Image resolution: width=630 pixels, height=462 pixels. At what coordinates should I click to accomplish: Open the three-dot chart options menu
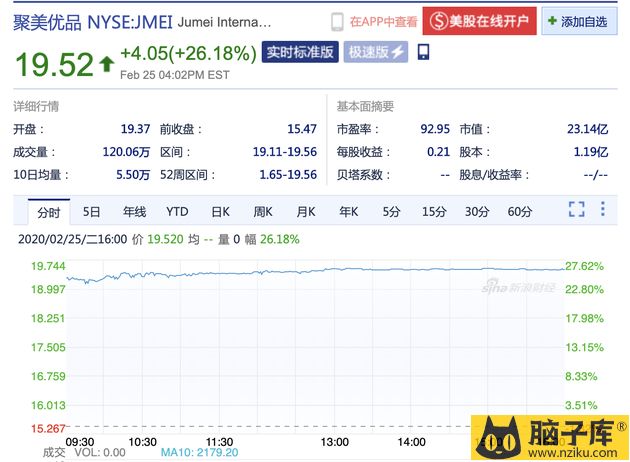click(603, 209)
